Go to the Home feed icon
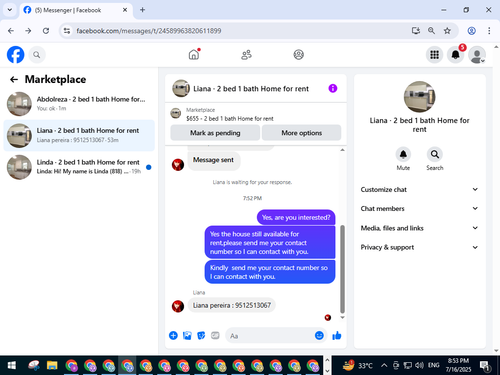The image size is (500, 375). coord(194,54)
